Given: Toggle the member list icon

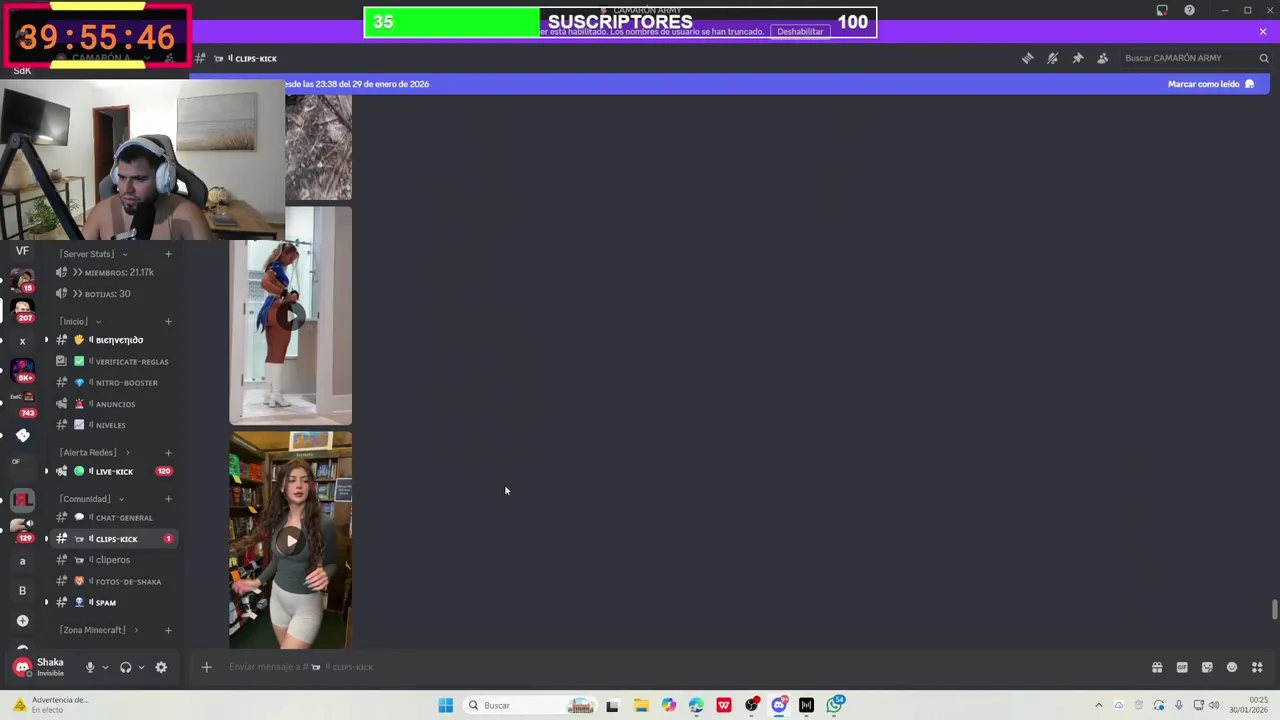Looking at the screenshot, I should click(1102, 58).
